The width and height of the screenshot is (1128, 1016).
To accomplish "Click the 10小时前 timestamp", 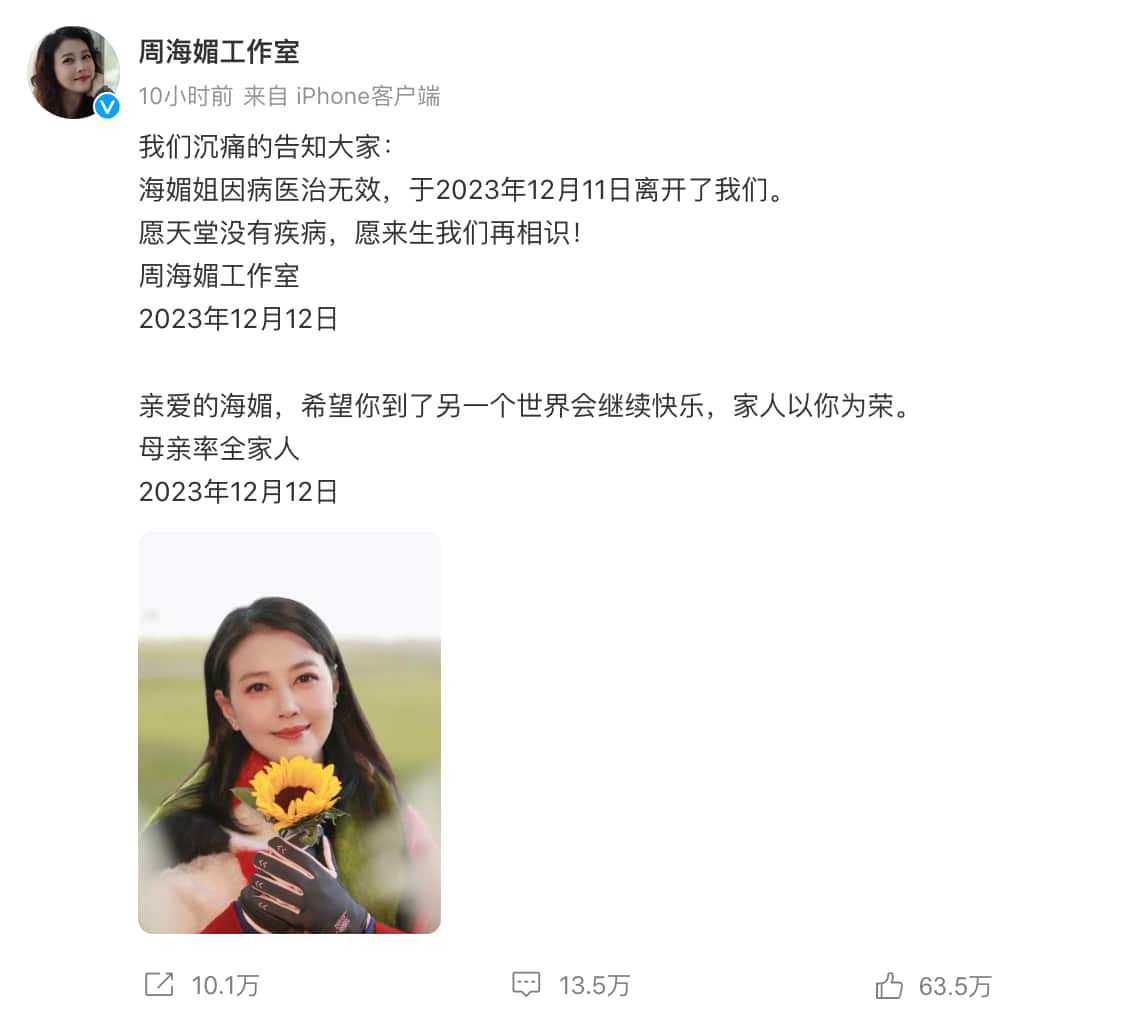I will click(x=186, y=96).
